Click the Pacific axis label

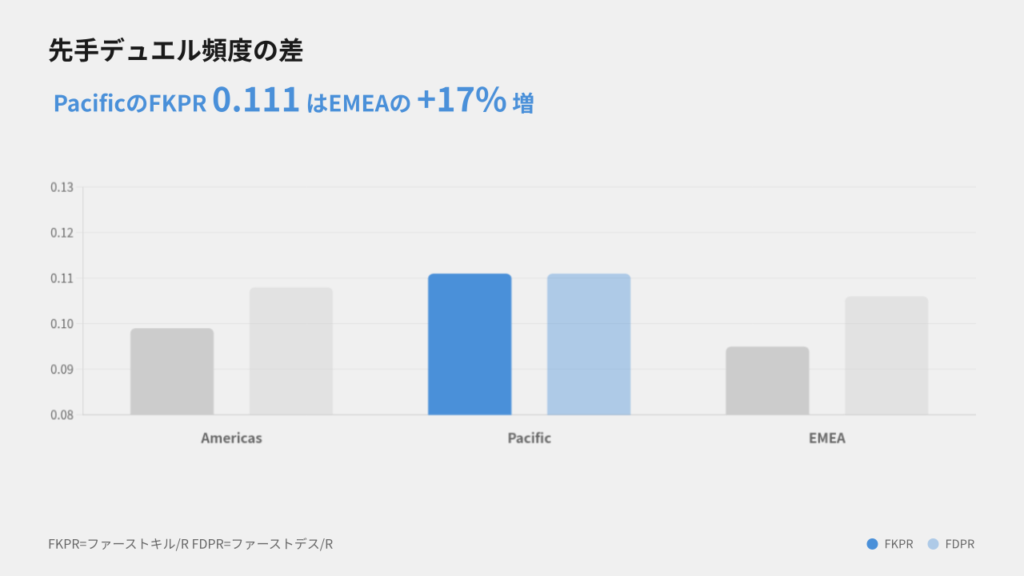point(529,438)
